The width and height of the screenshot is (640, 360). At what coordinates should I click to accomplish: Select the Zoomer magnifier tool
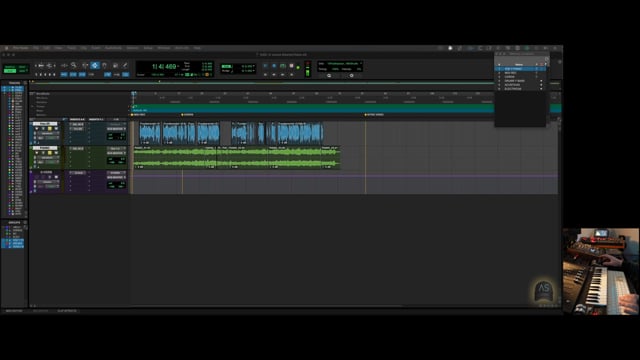click(x=74, y=65)
